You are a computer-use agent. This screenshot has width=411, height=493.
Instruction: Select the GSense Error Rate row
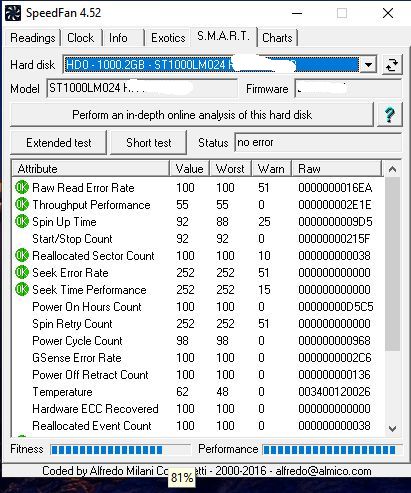[x=198, y=358]
